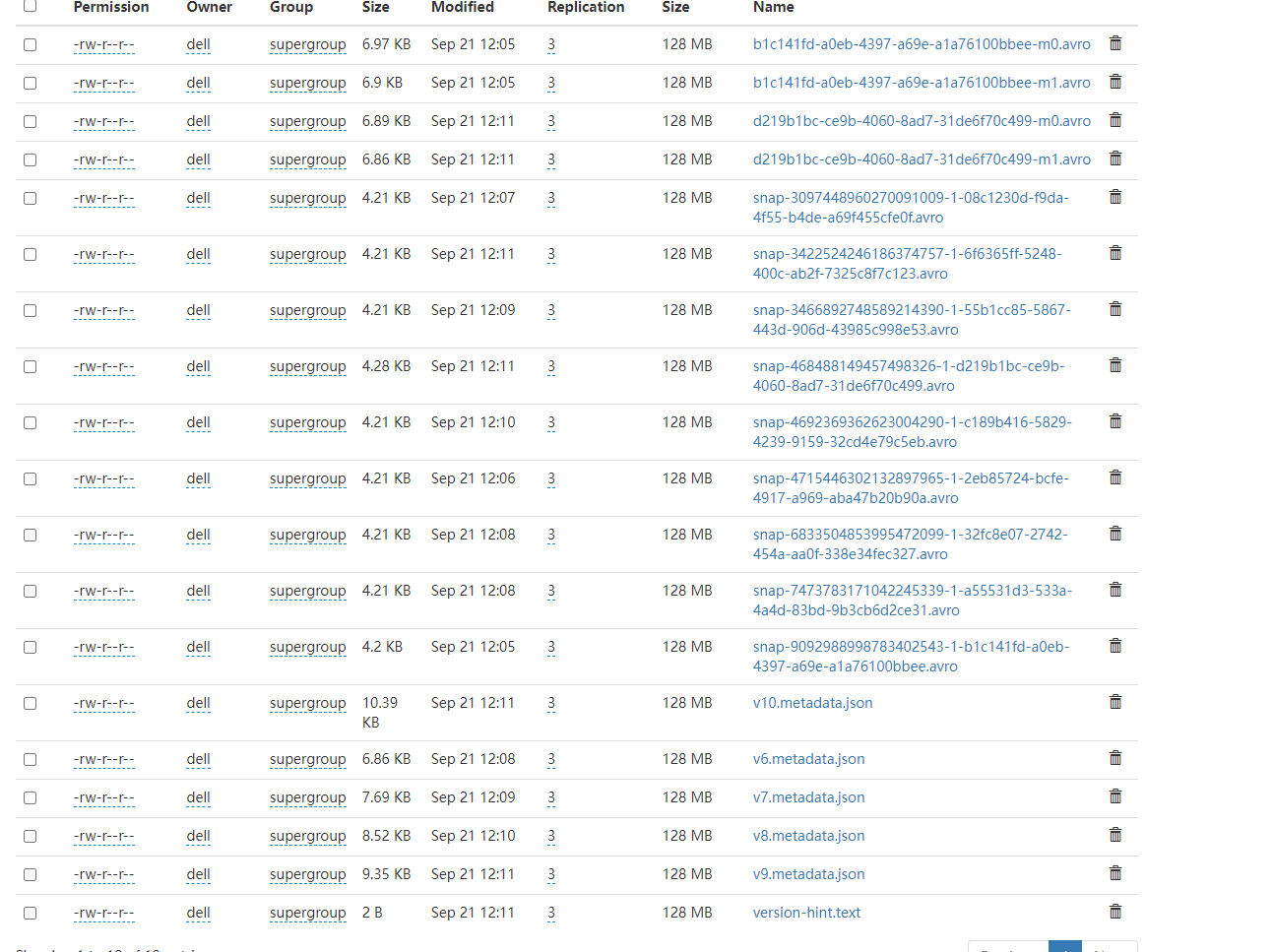This screenshot has height=952, width=1273.
Task: Open v8.metadata.json file link
Action: coord(808,836)
